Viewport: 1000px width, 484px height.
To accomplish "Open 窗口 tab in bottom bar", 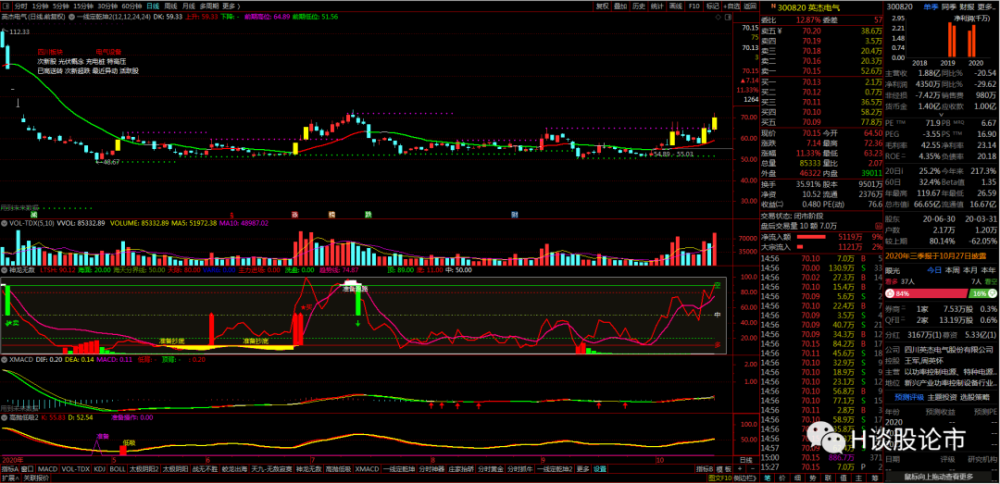I will (x=28, y=469).
